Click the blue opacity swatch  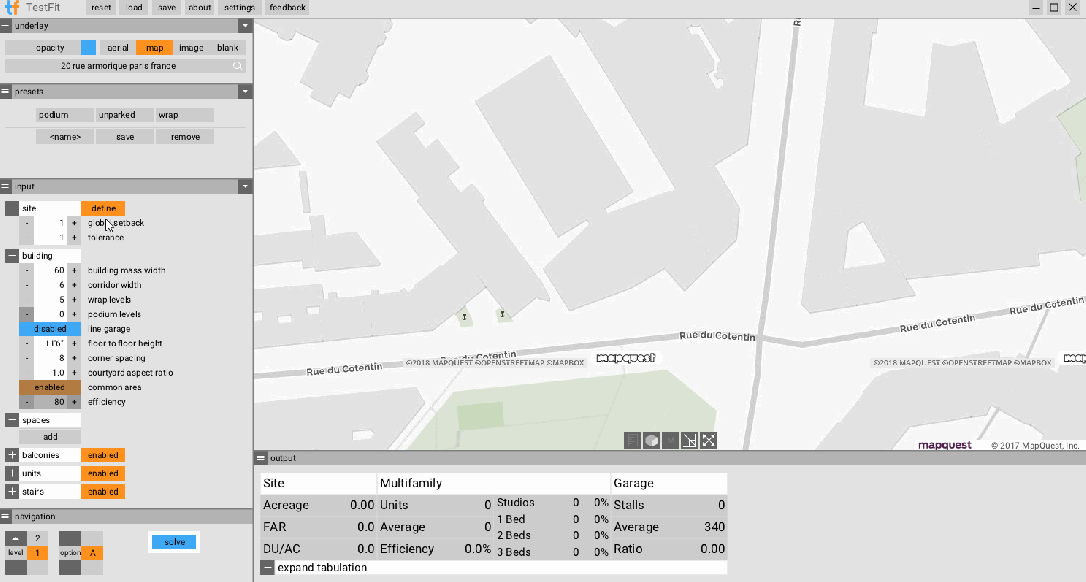pos(88,48)
